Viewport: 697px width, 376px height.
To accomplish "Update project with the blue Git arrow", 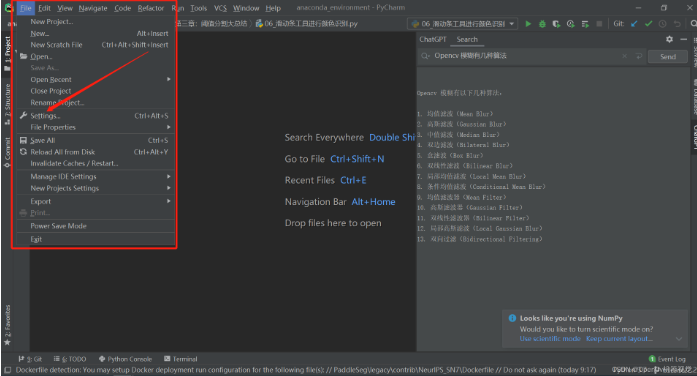I will (634, 24).
